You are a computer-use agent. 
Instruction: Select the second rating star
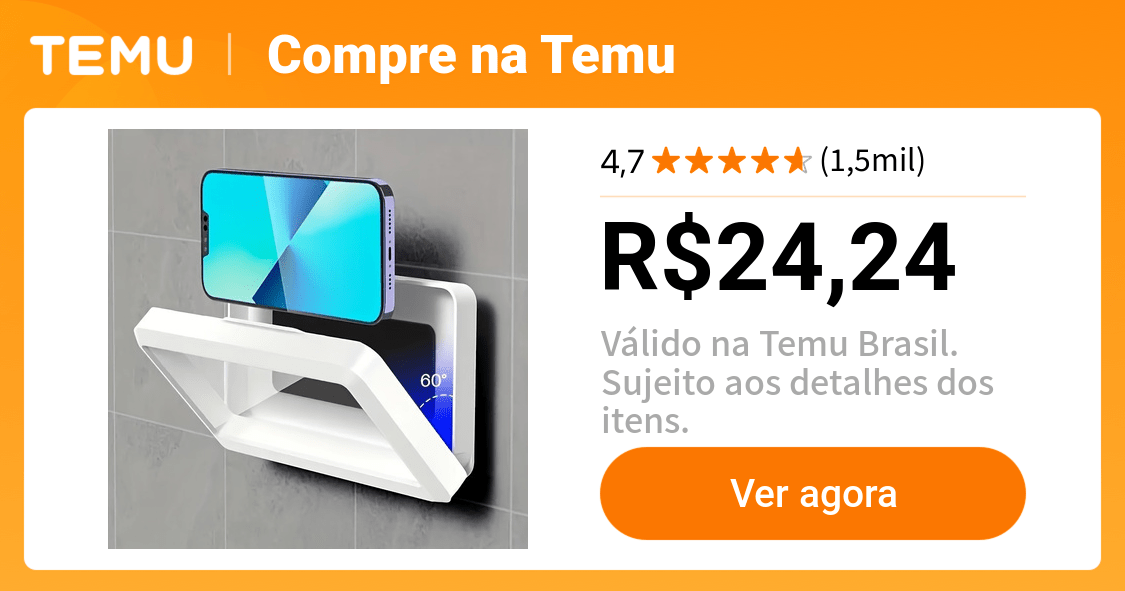(699, 161)
